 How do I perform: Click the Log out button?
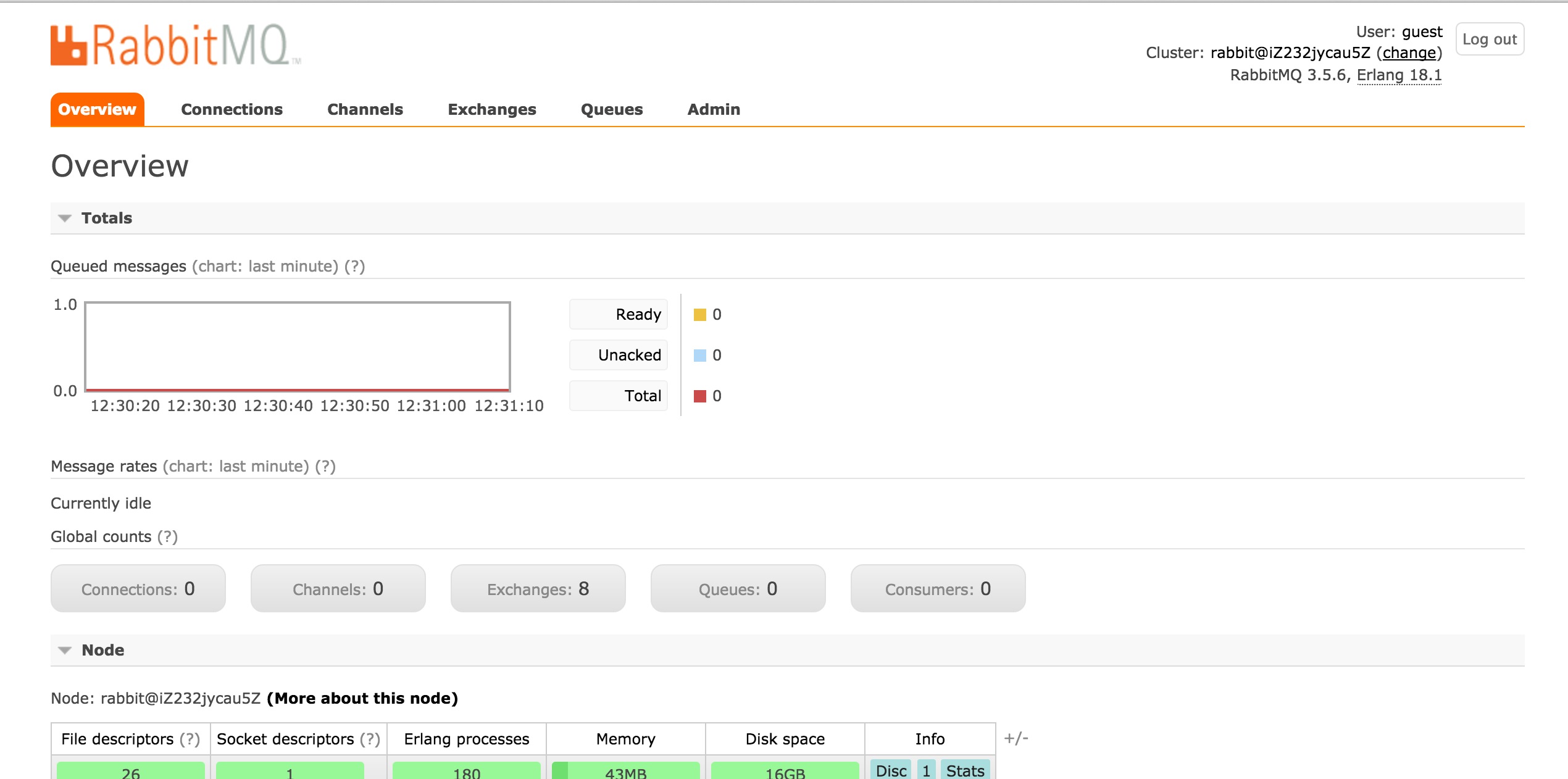tap(1490, 39)
